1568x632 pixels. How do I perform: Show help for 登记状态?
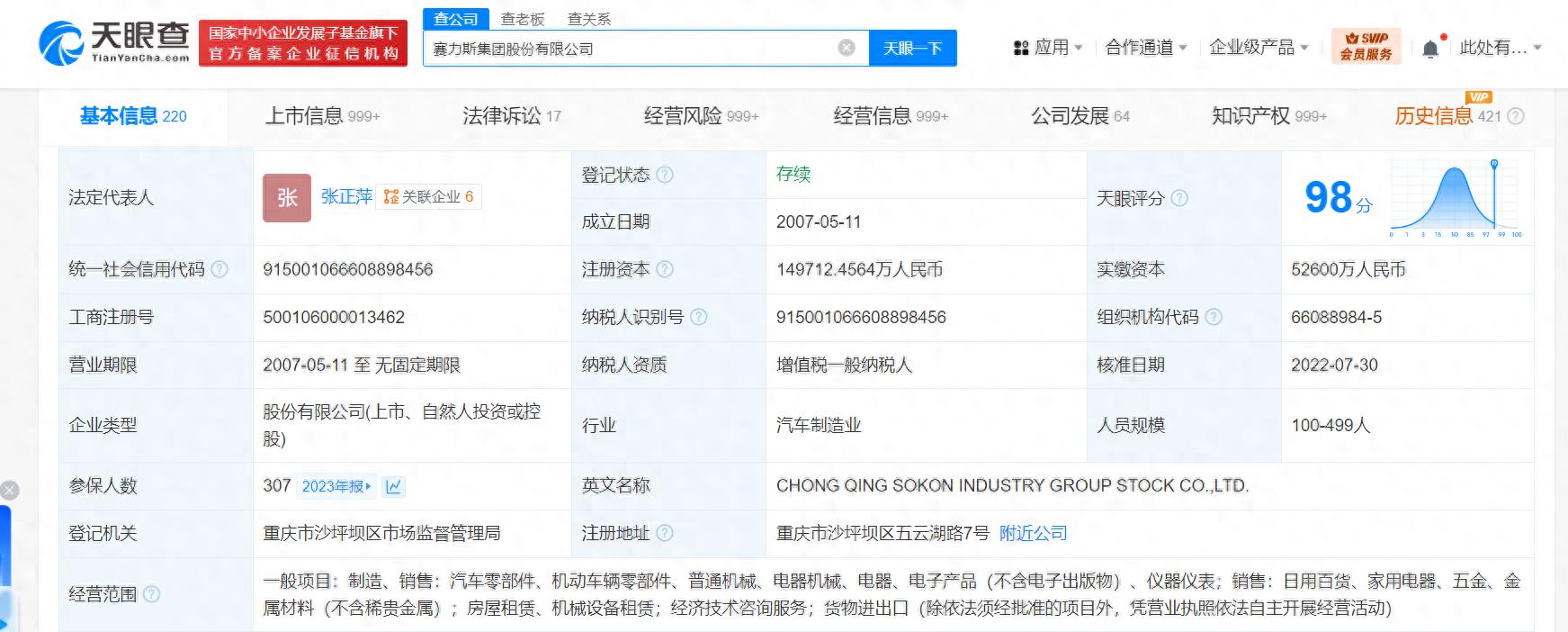click(x=665, y=175)
